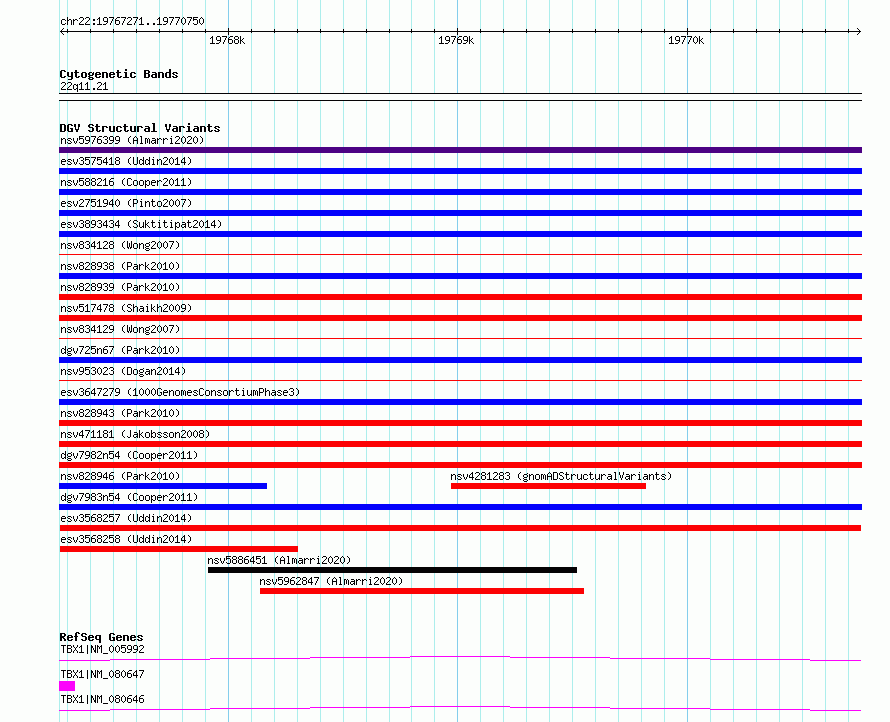The width and height of the screenshot is (890, 722).
Task: Click the RefSeq Genes track header
Action: tap(101, 637)
